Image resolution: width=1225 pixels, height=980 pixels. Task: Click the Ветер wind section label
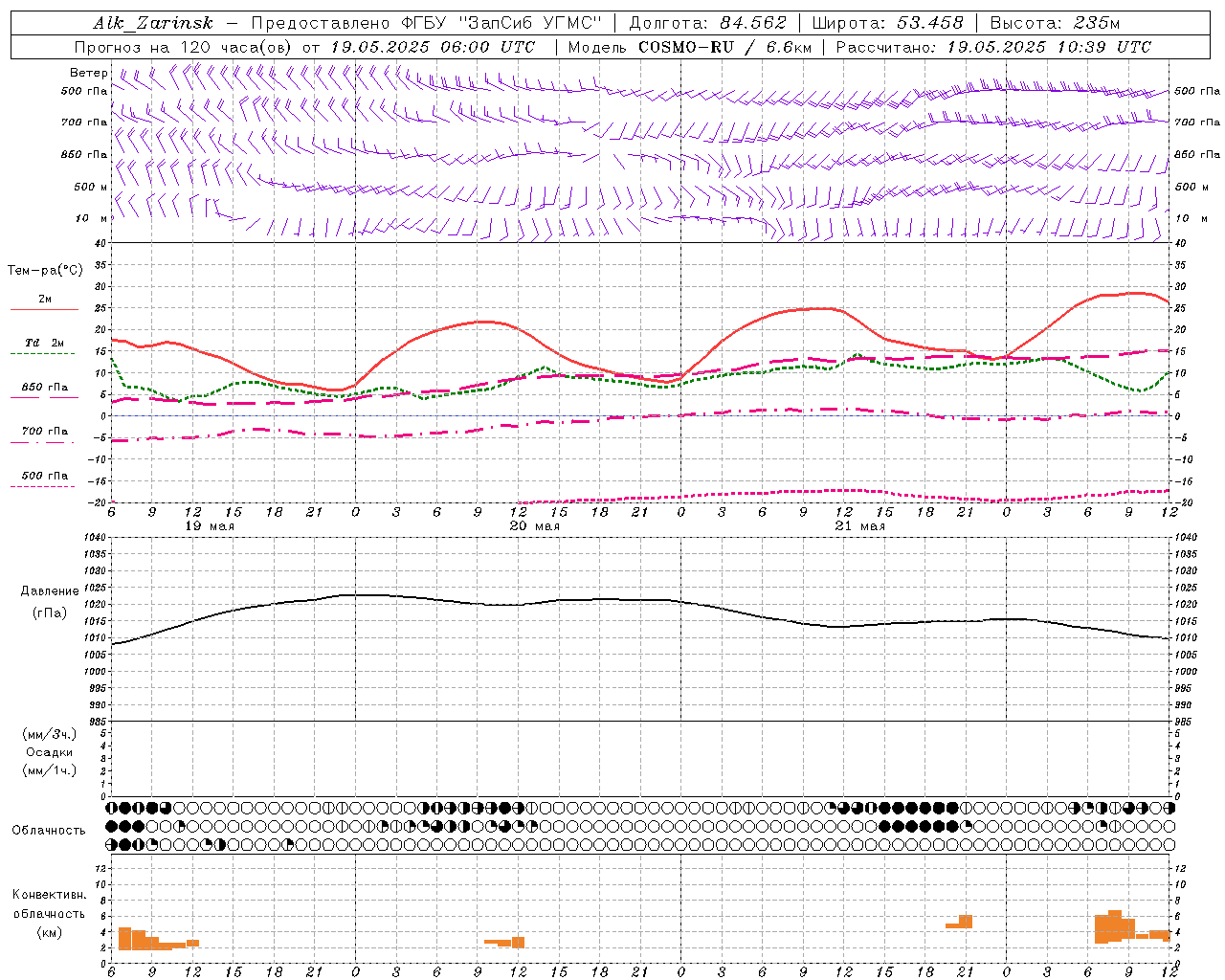click(x=89, y=73)
